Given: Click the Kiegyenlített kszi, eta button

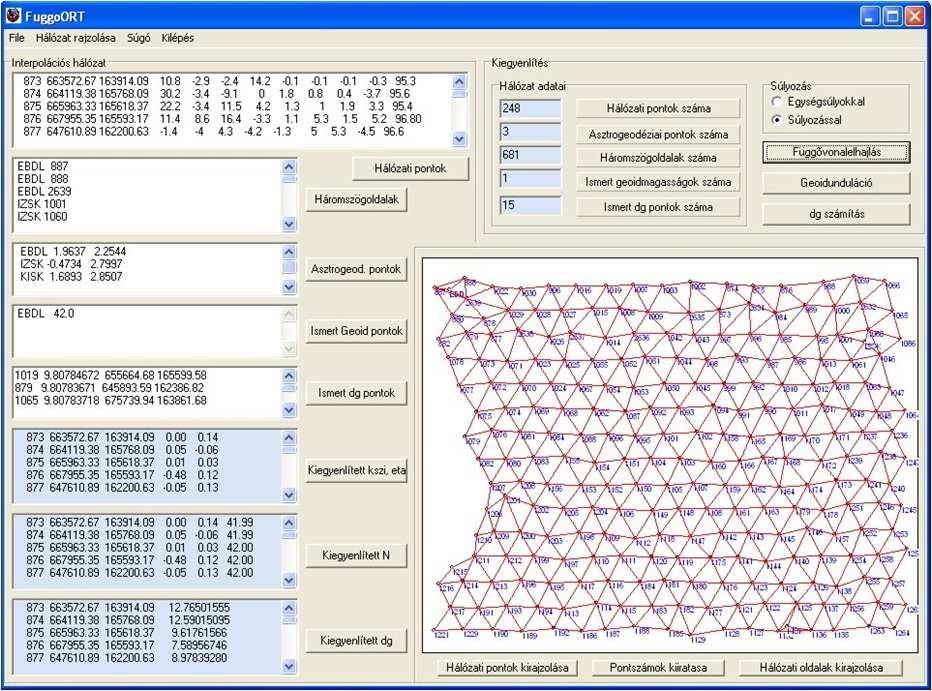Looking at the screenshot, I should (356, 471).
